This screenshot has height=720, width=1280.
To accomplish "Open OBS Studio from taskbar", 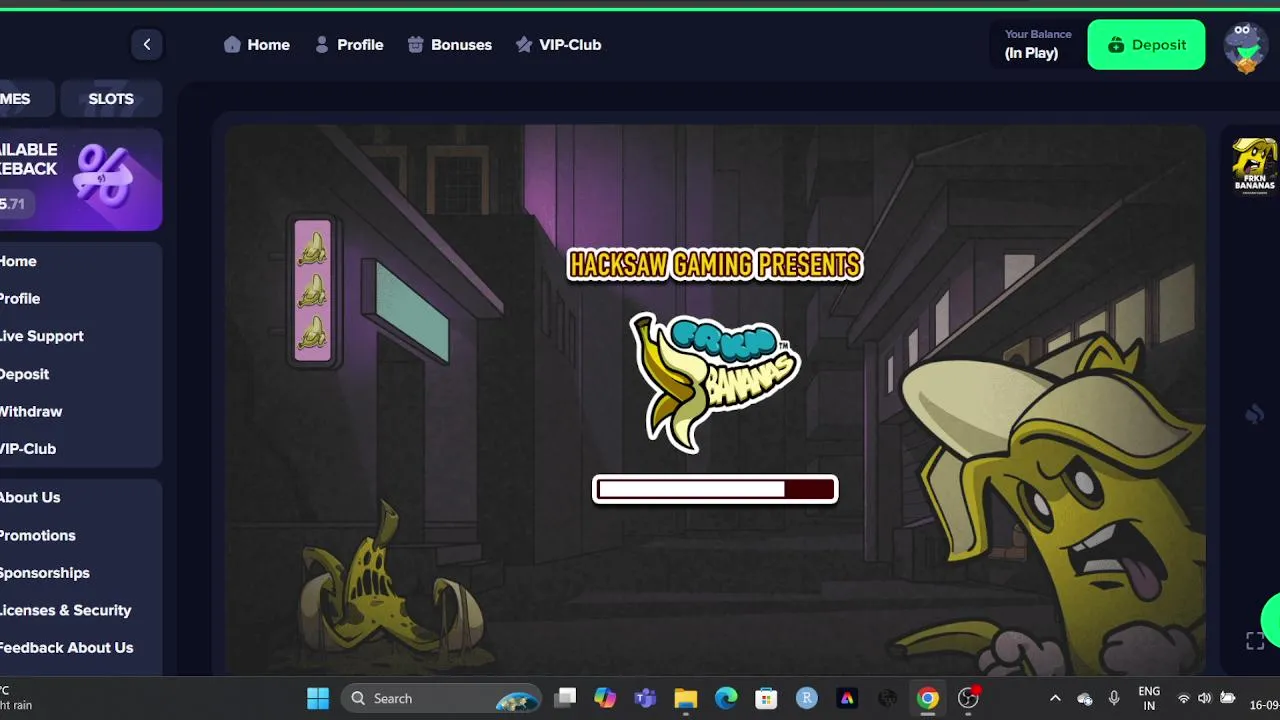I will (x=968, y=698).
